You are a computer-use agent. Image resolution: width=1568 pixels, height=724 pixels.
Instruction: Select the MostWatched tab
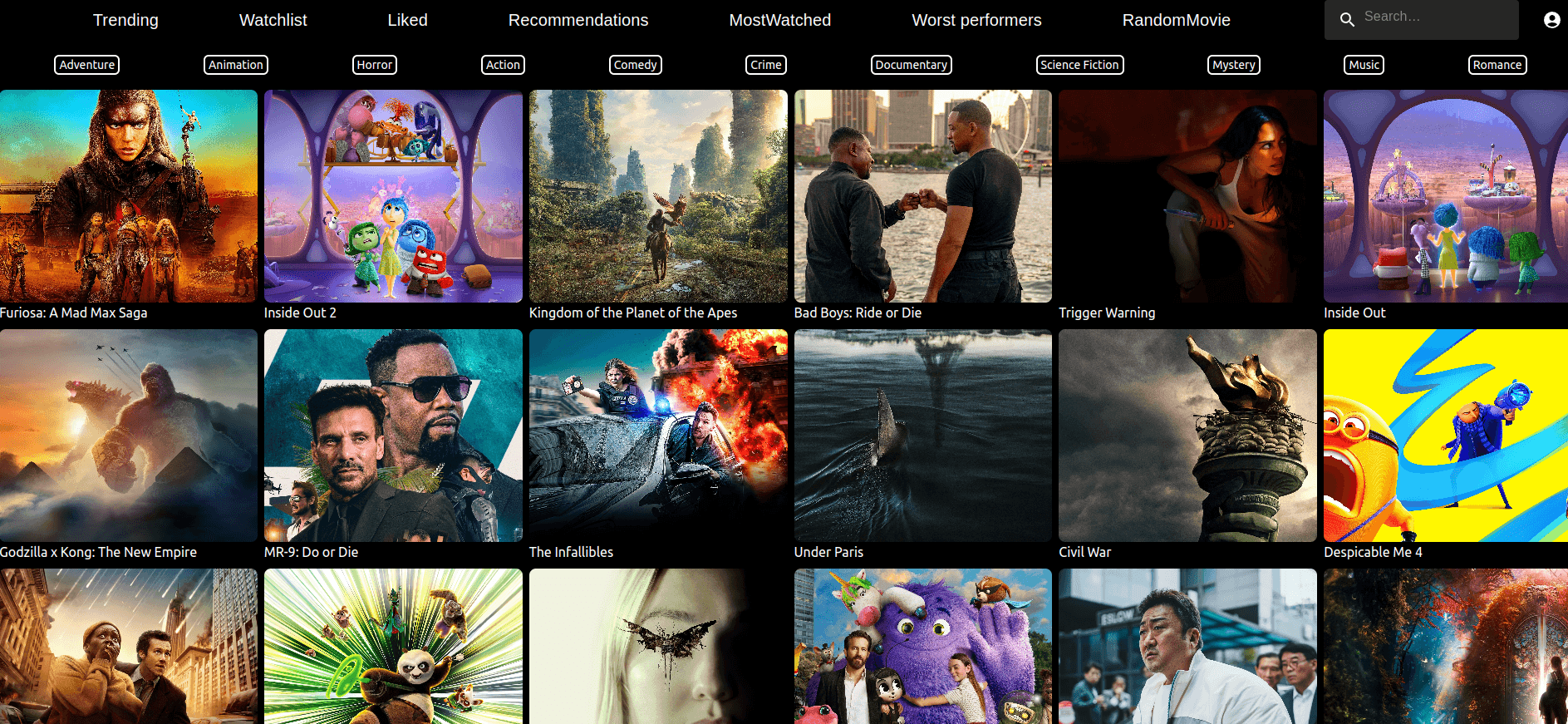tap(779, 20)
